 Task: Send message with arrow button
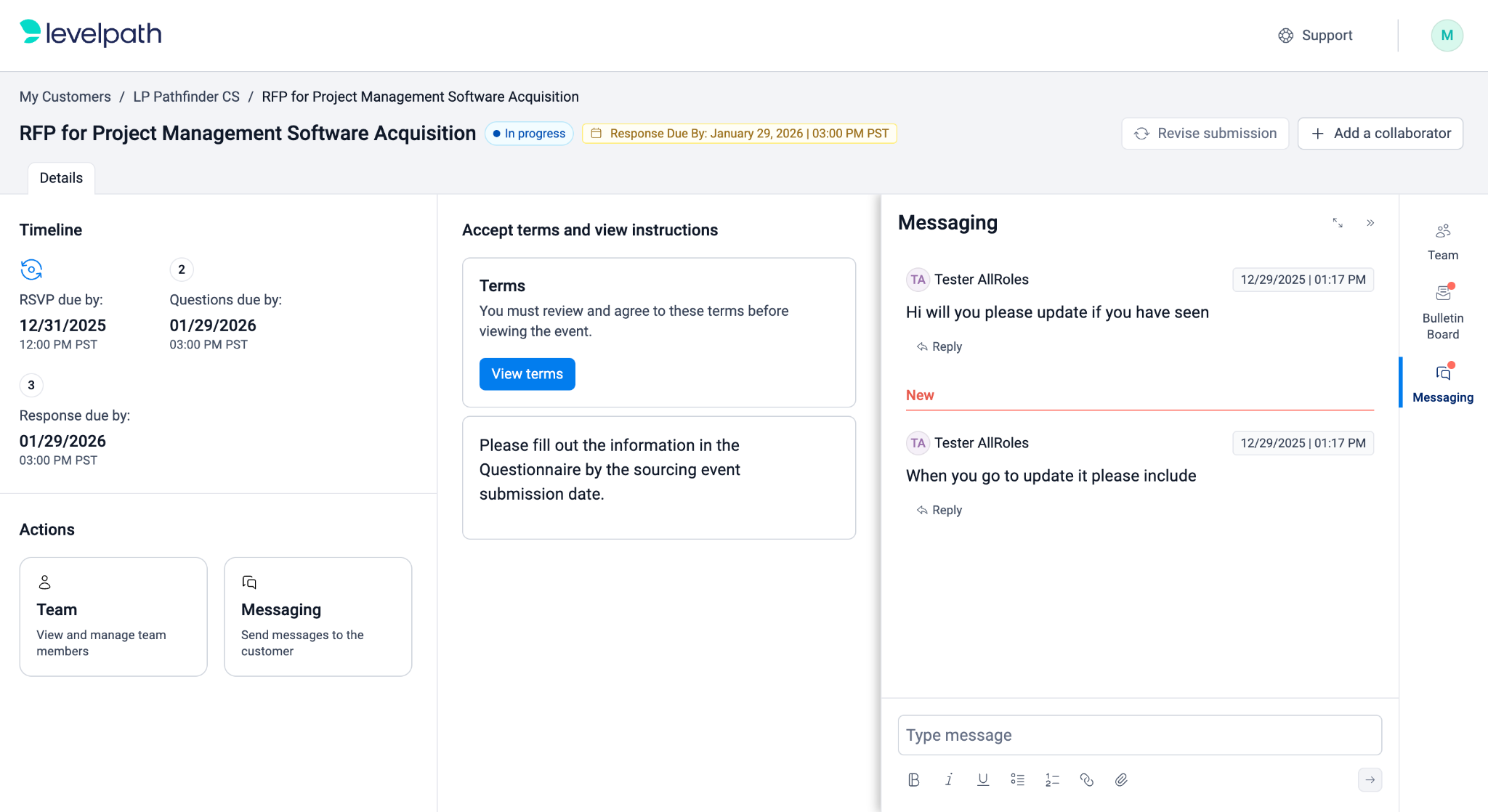(x=1370, y=779)
